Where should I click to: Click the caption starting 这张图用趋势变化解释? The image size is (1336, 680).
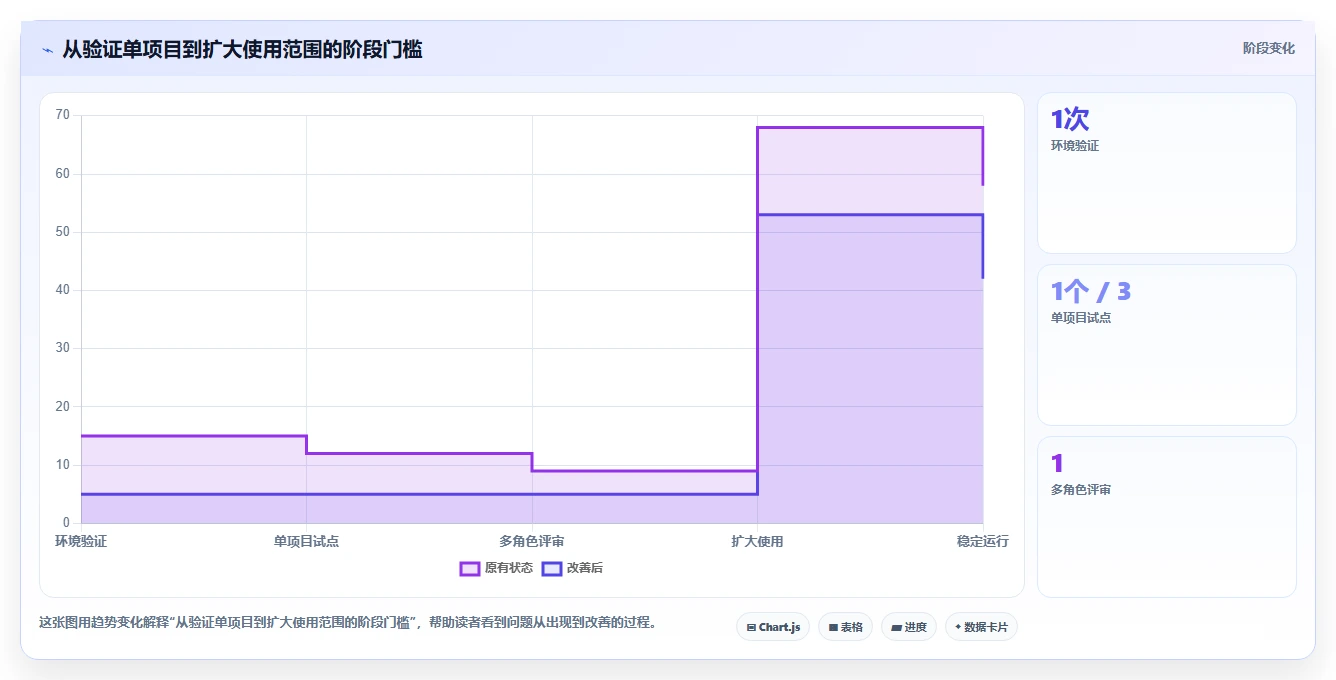tap(348, 622)
